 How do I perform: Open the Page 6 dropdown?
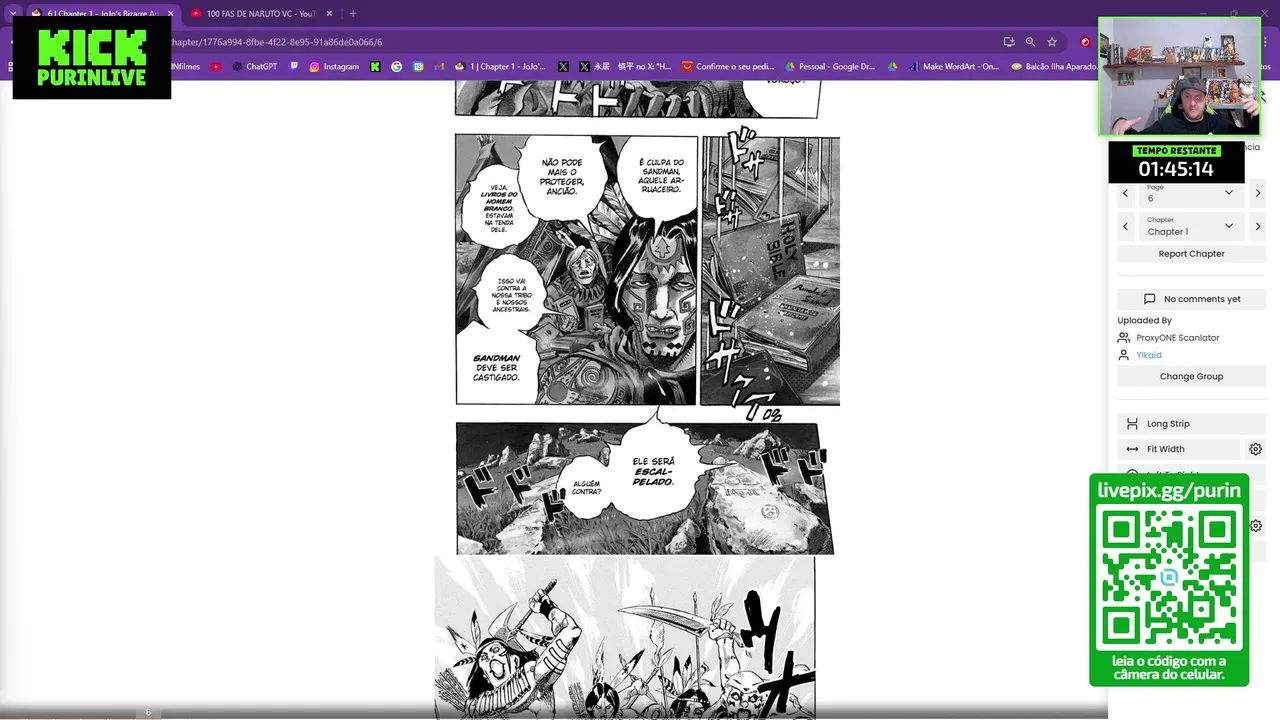click(x=1190, y=193)
